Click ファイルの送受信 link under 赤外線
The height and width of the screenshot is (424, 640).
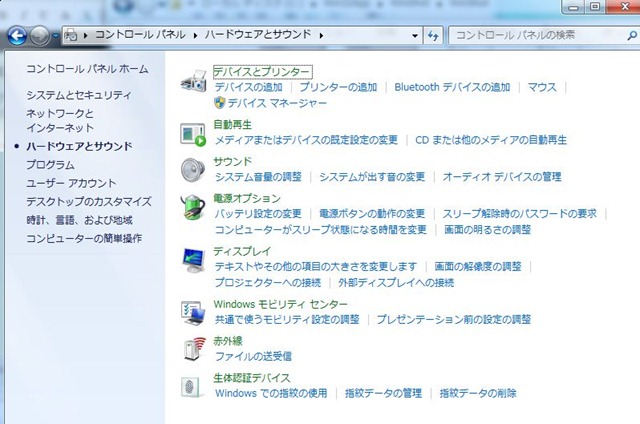click(253, 357)
